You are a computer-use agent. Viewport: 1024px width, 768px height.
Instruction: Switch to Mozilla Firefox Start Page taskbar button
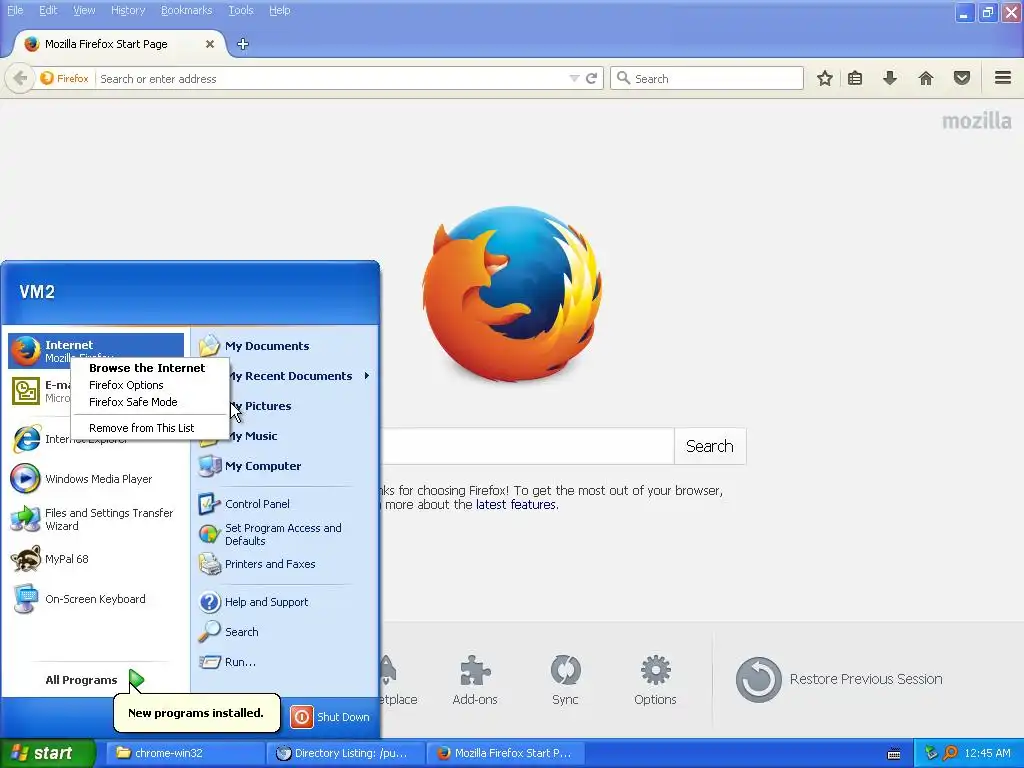pyautogui.click(x=505, y=753)
